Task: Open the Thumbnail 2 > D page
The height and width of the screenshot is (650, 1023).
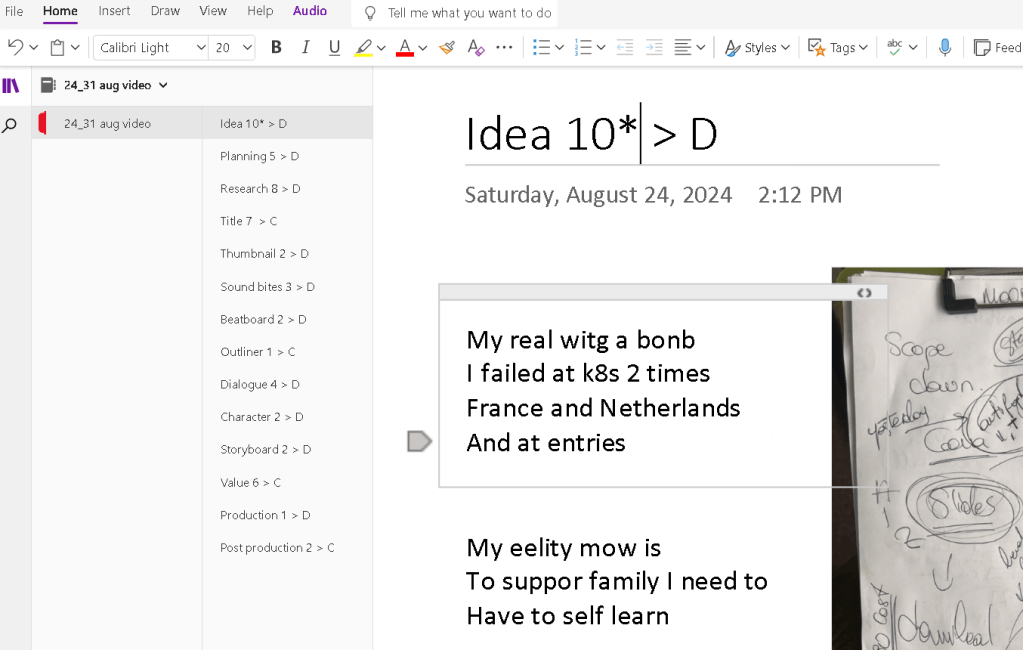Action: (x=288, y=254)
